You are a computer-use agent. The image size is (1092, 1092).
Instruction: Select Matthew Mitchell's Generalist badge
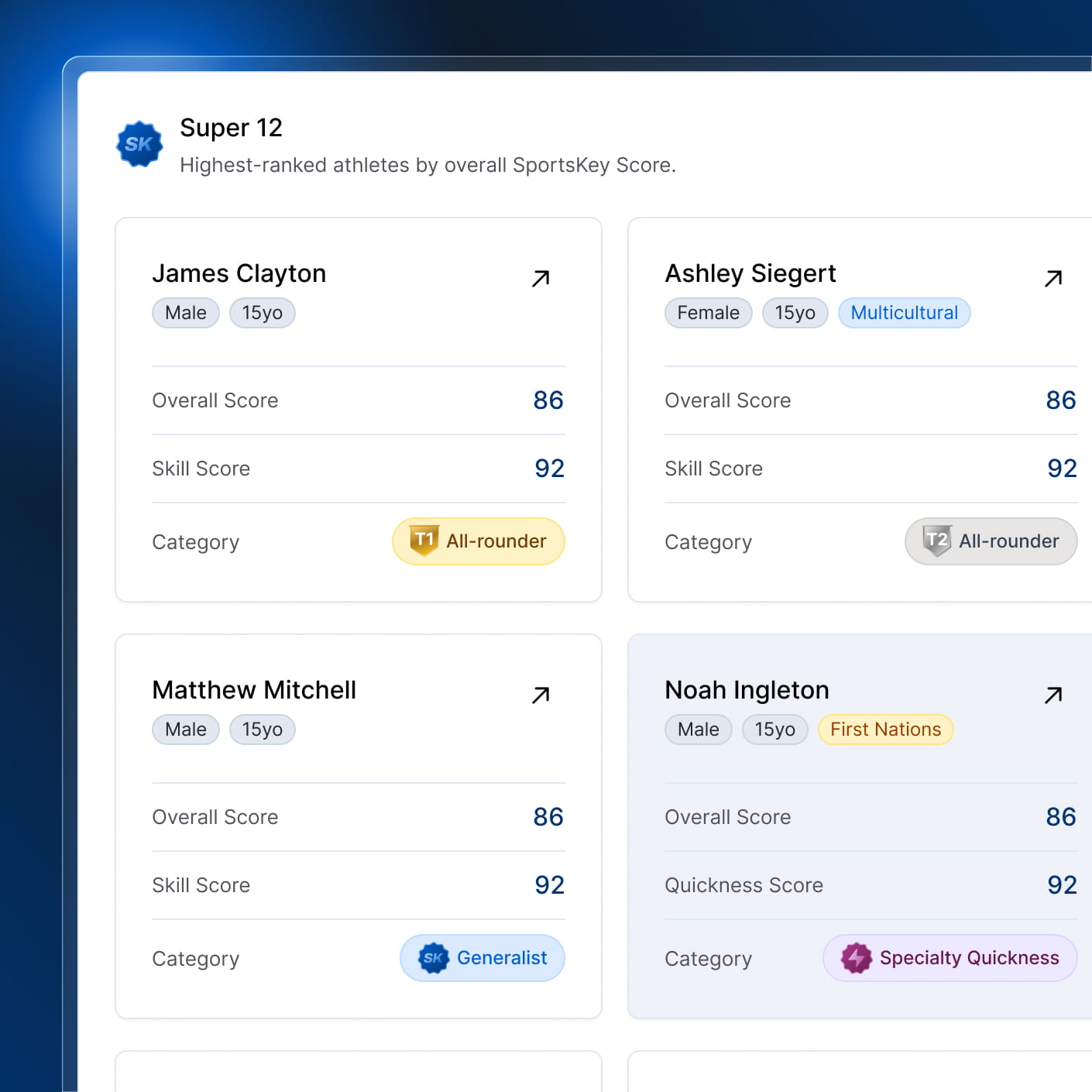[482, 958]
